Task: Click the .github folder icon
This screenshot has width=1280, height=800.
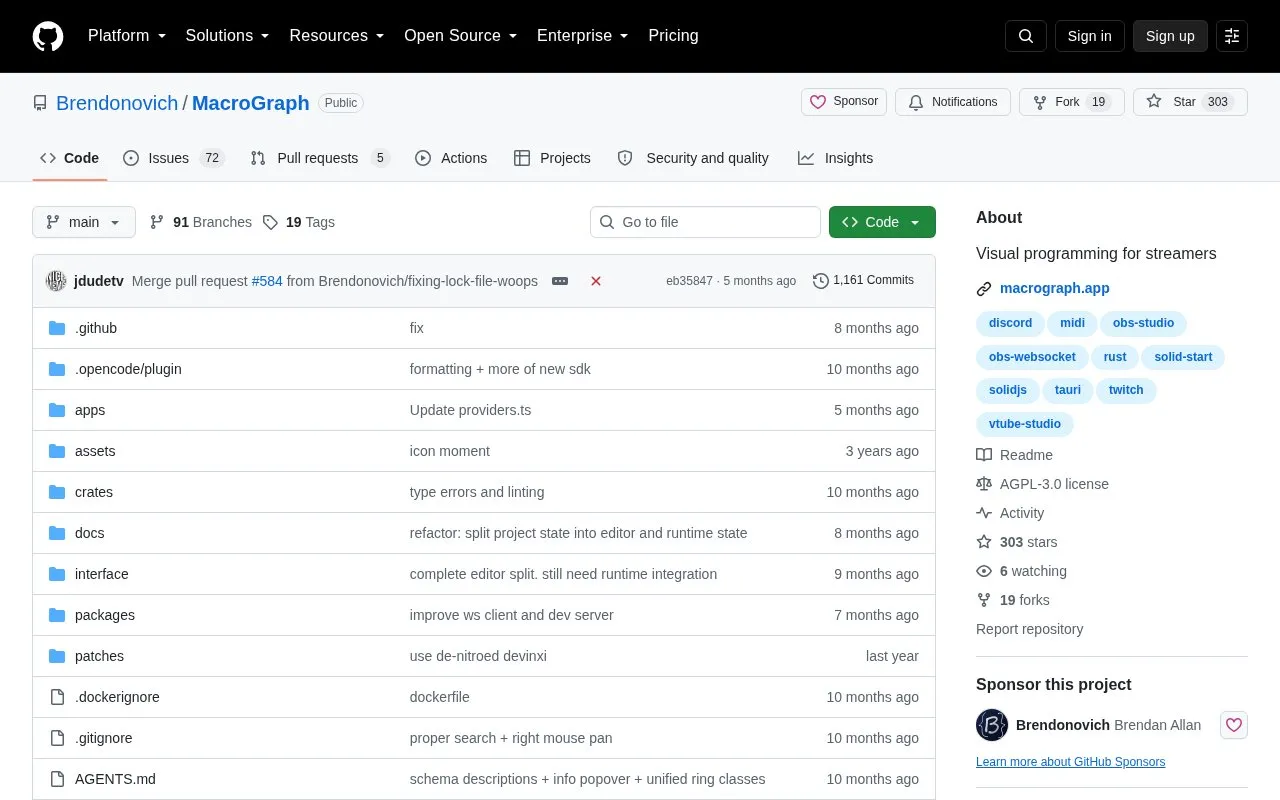Action: pos(57,328)
